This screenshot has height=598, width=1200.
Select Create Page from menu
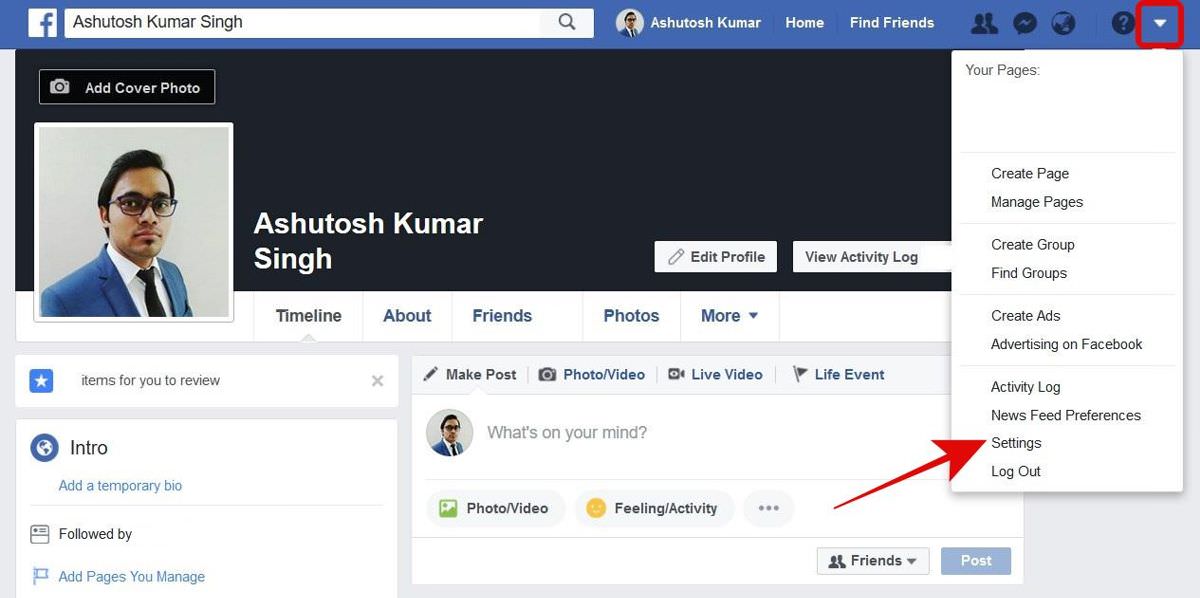tap(1030, 173)
